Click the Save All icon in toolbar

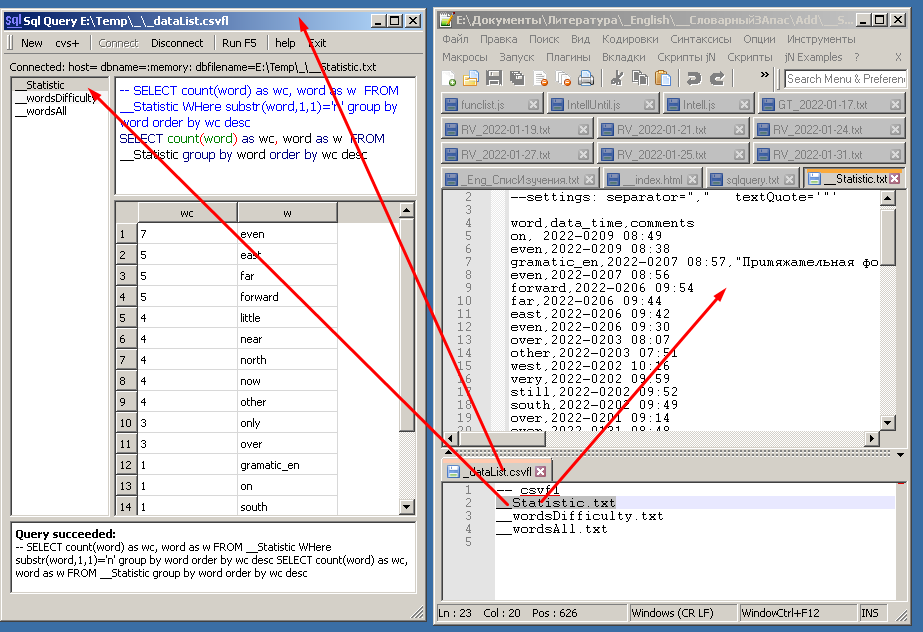coord(517,78)
